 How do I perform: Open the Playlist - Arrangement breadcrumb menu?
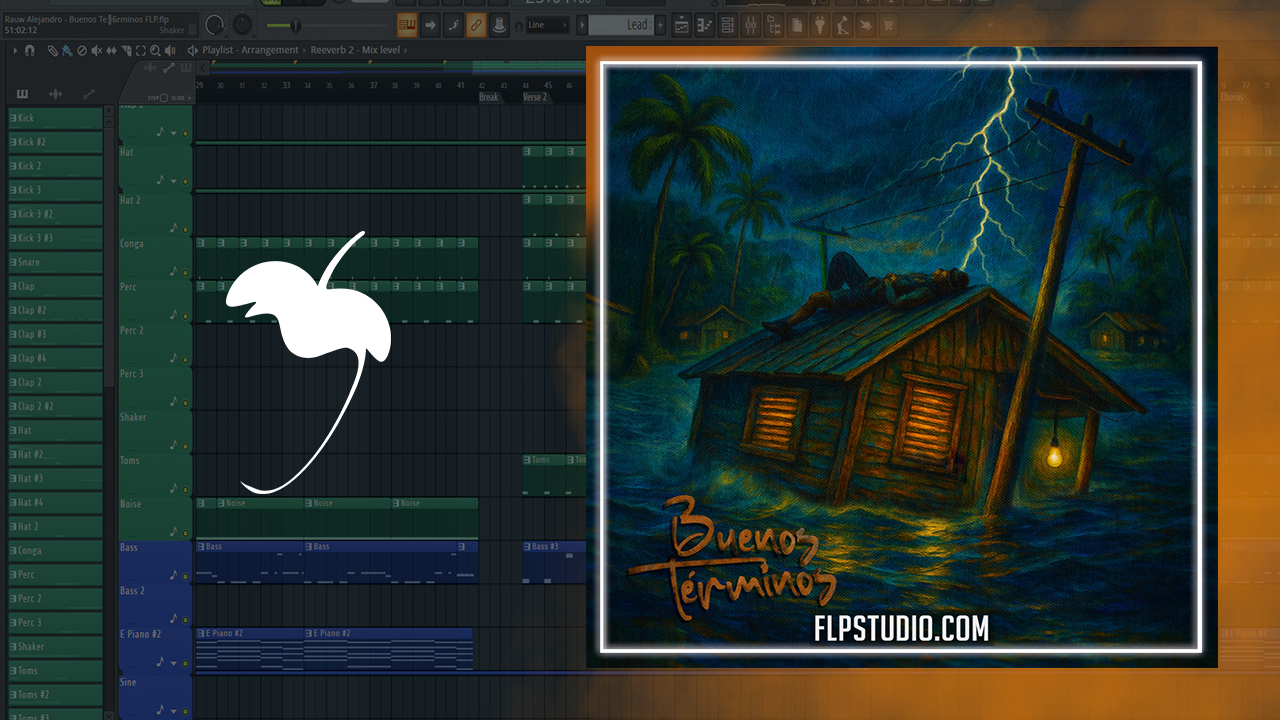[x=250, y=50]
